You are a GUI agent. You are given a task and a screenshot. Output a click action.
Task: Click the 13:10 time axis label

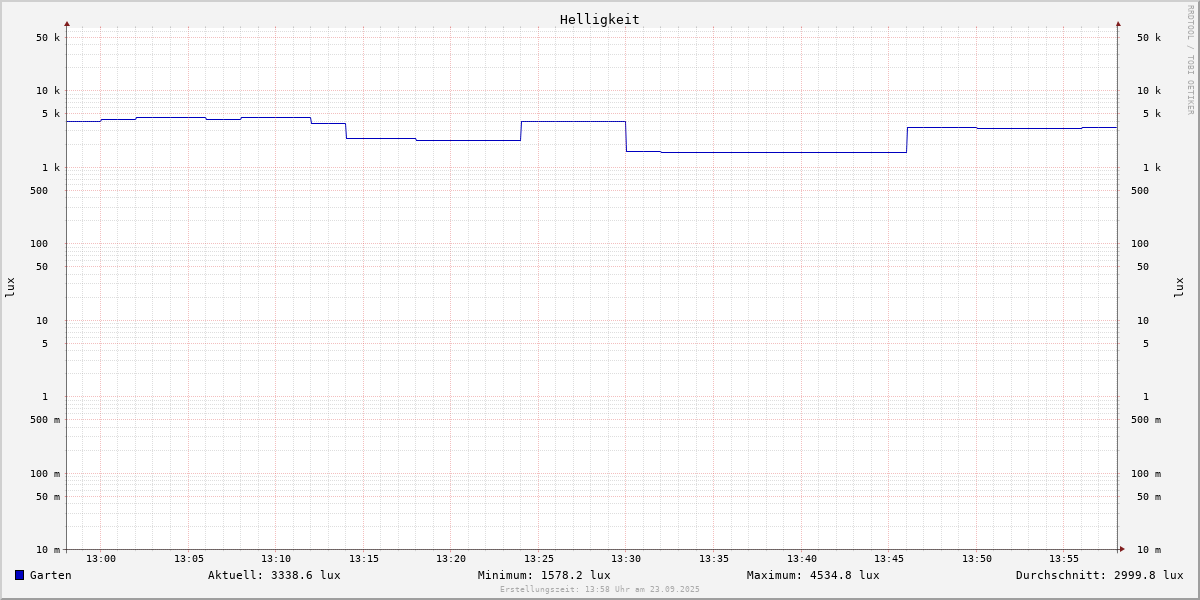276,559
